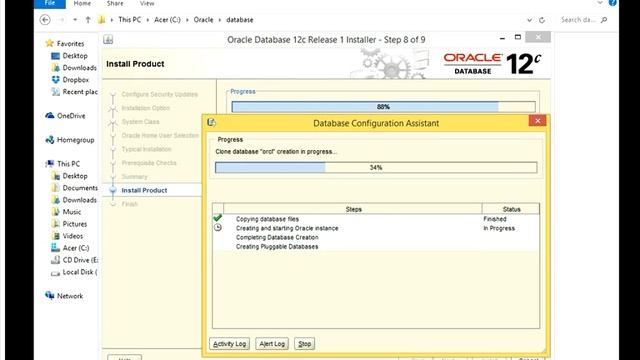Screen dimensions: 640x360
Task: Click the Favorites star icon
Action: pyautogui.click(x=50, y=43)
